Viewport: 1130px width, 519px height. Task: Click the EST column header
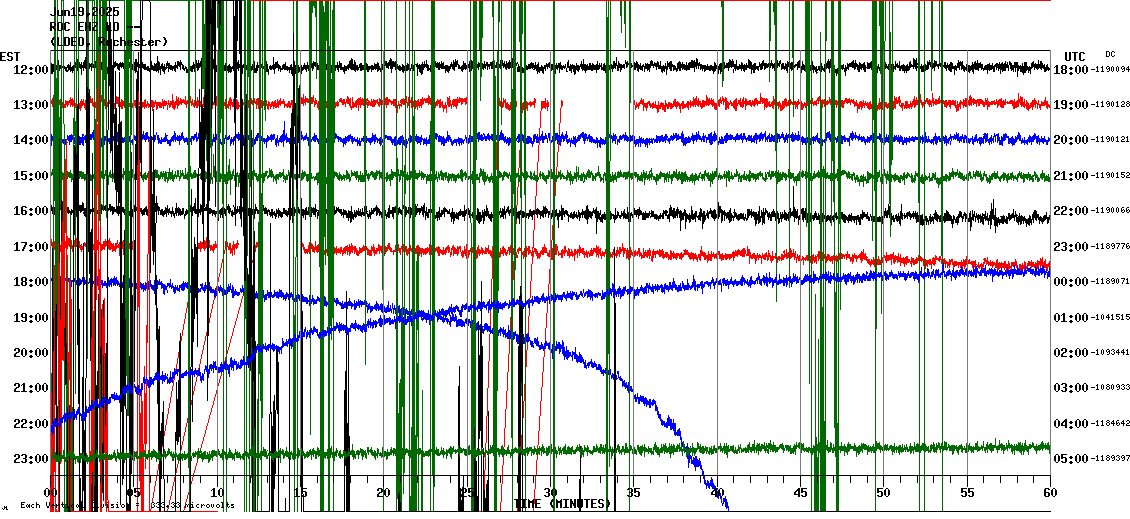click(10, 56)
